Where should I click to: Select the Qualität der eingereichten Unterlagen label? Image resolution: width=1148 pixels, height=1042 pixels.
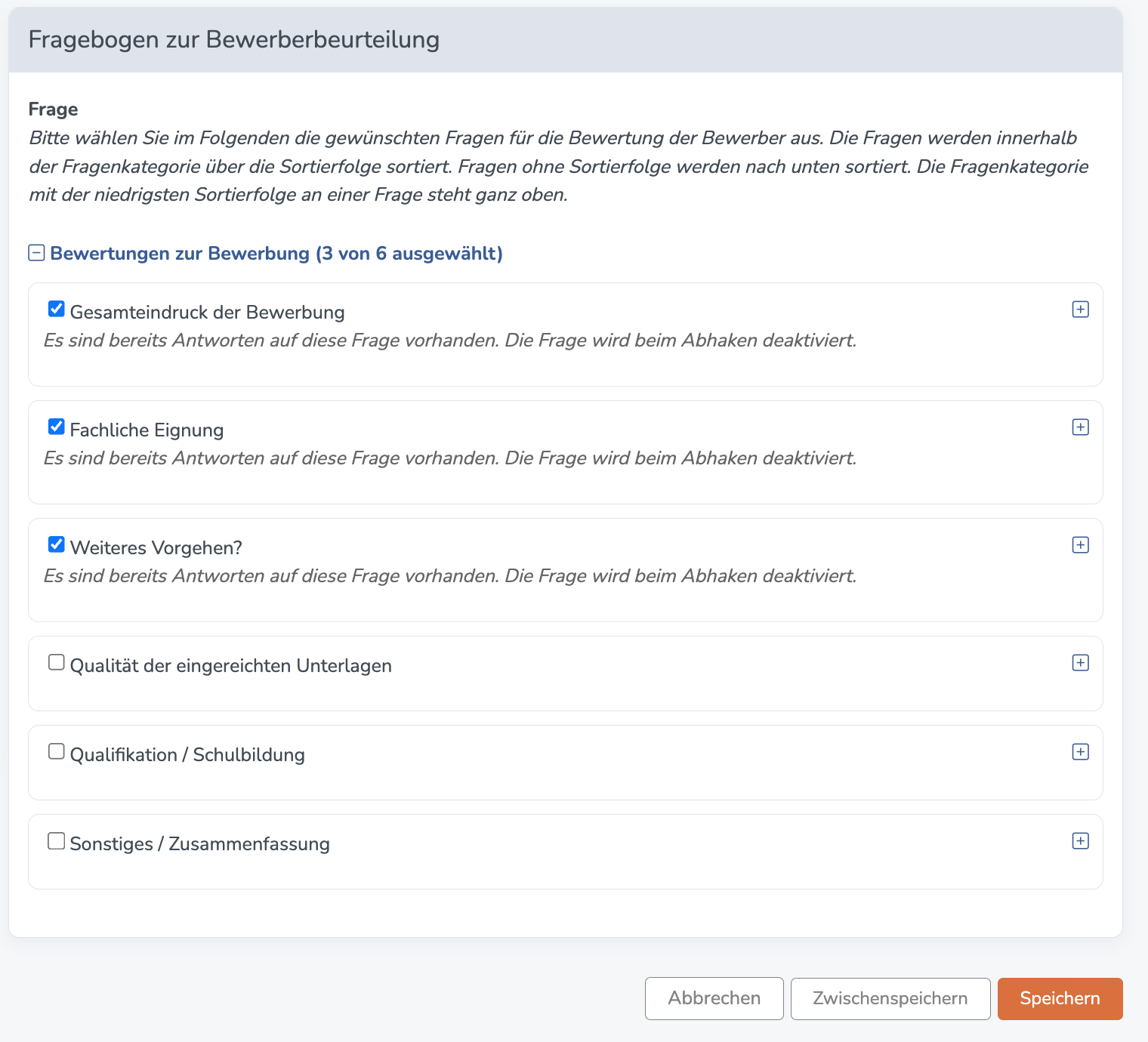231,666
